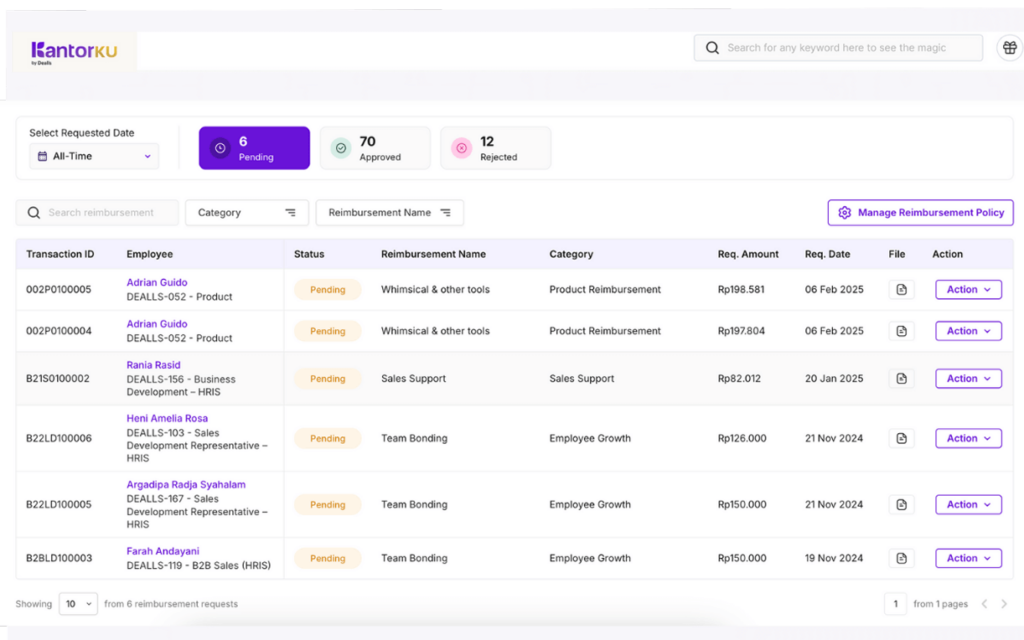Screen dimensions: 1024x640
Task: Open the Reimbursement Name filter dropdown
Action: pyautogui.click(x=389, y=212)
